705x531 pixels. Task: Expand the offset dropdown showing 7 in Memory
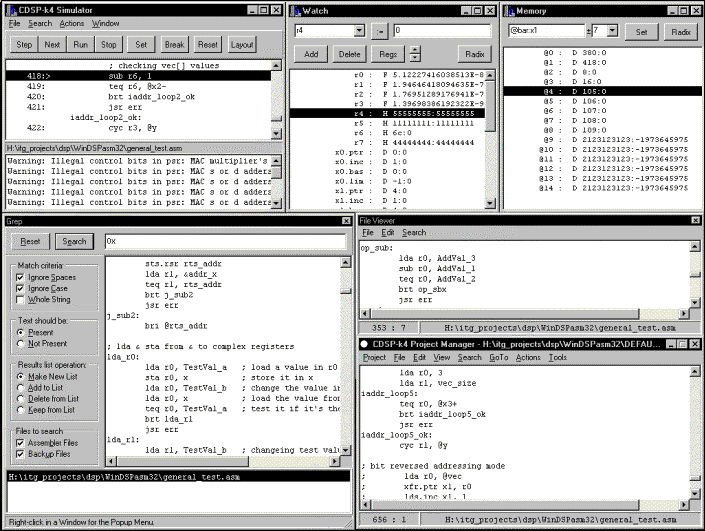coord(612,31)
